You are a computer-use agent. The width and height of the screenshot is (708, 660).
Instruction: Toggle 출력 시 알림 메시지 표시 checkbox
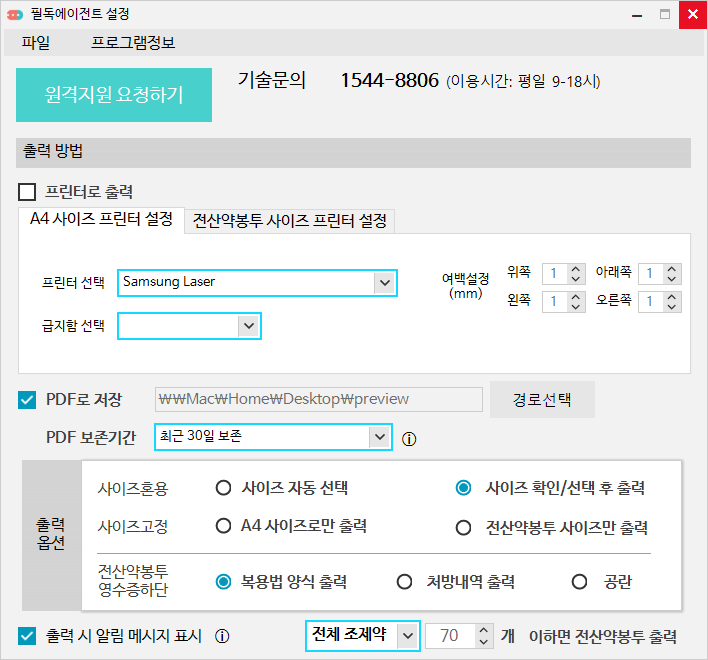[27, 636]
